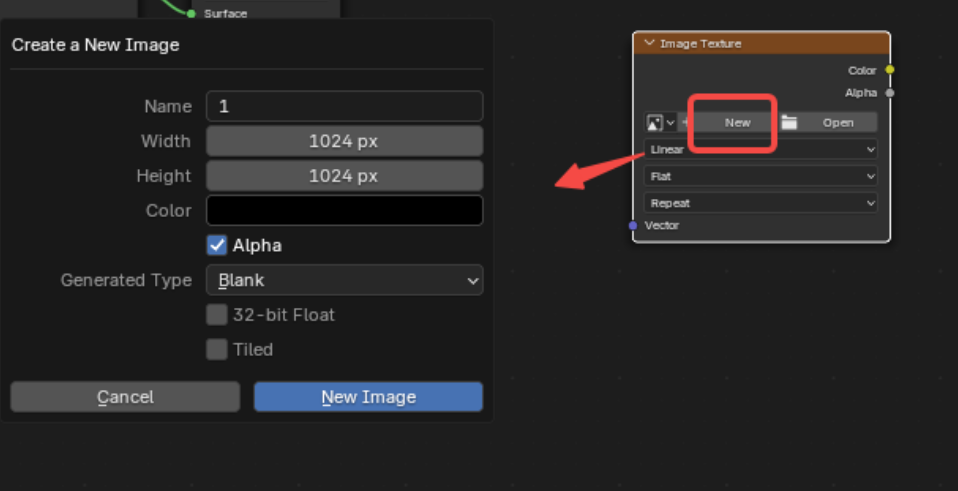Click the gray Alpha output socket
Screen dimensions: 958x491
890,93
